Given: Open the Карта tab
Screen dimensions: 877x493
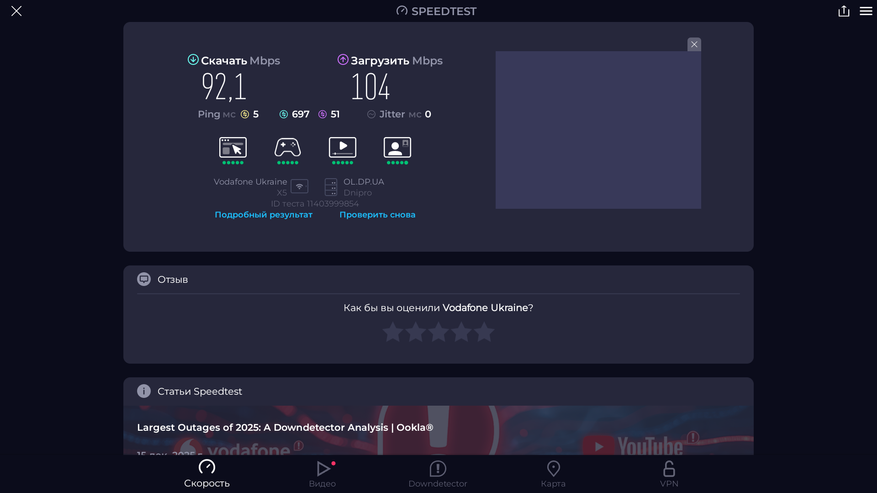Looking at the screenshot, I should coord(553,473).
